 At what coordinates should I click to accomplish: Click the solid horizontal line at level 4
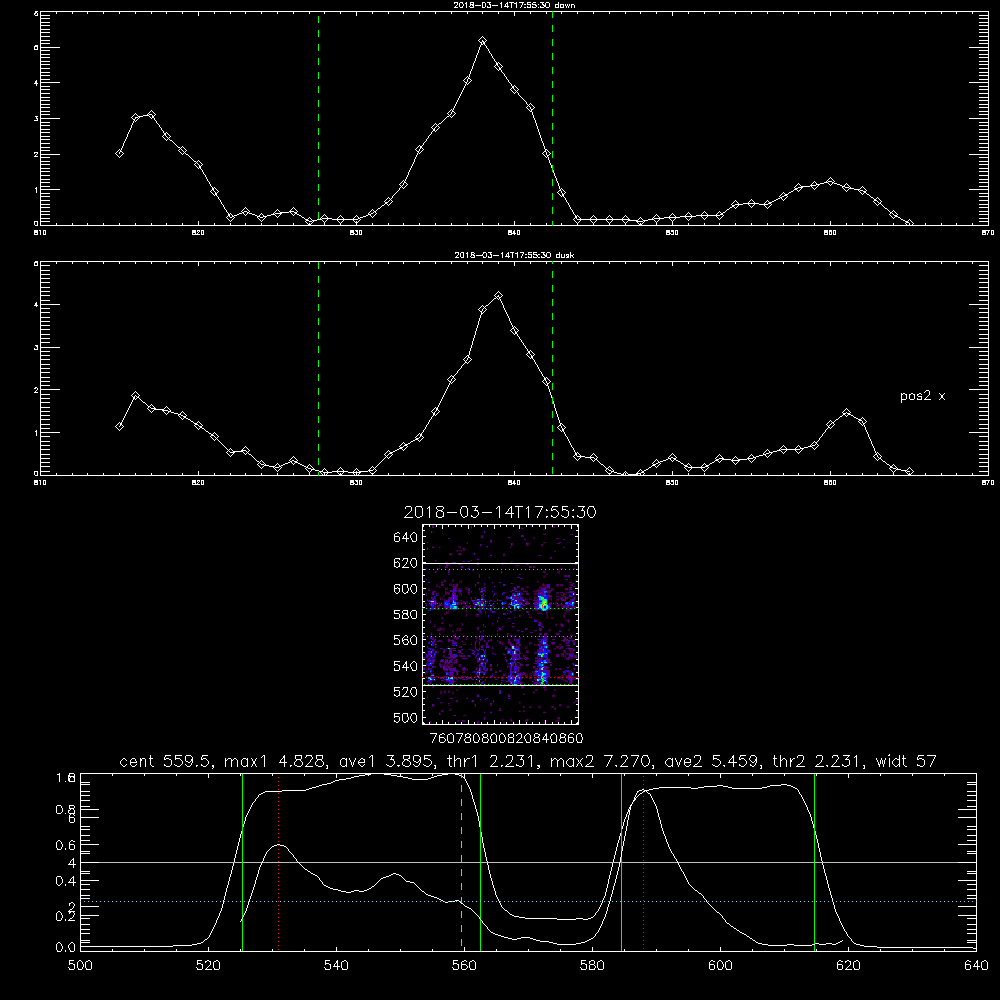(x=528, y=862)
